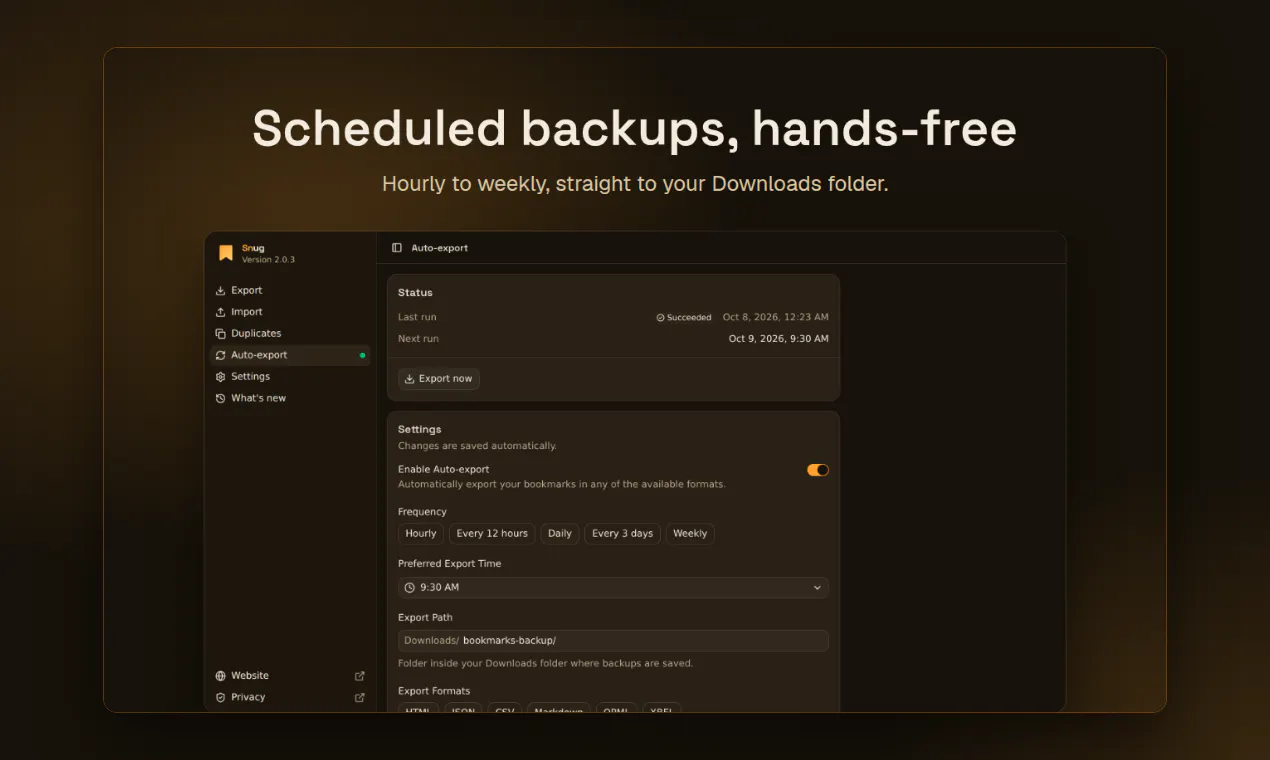Click the Export now button
The width and height of the screenshot is (1270, 760).
(439, 379)
